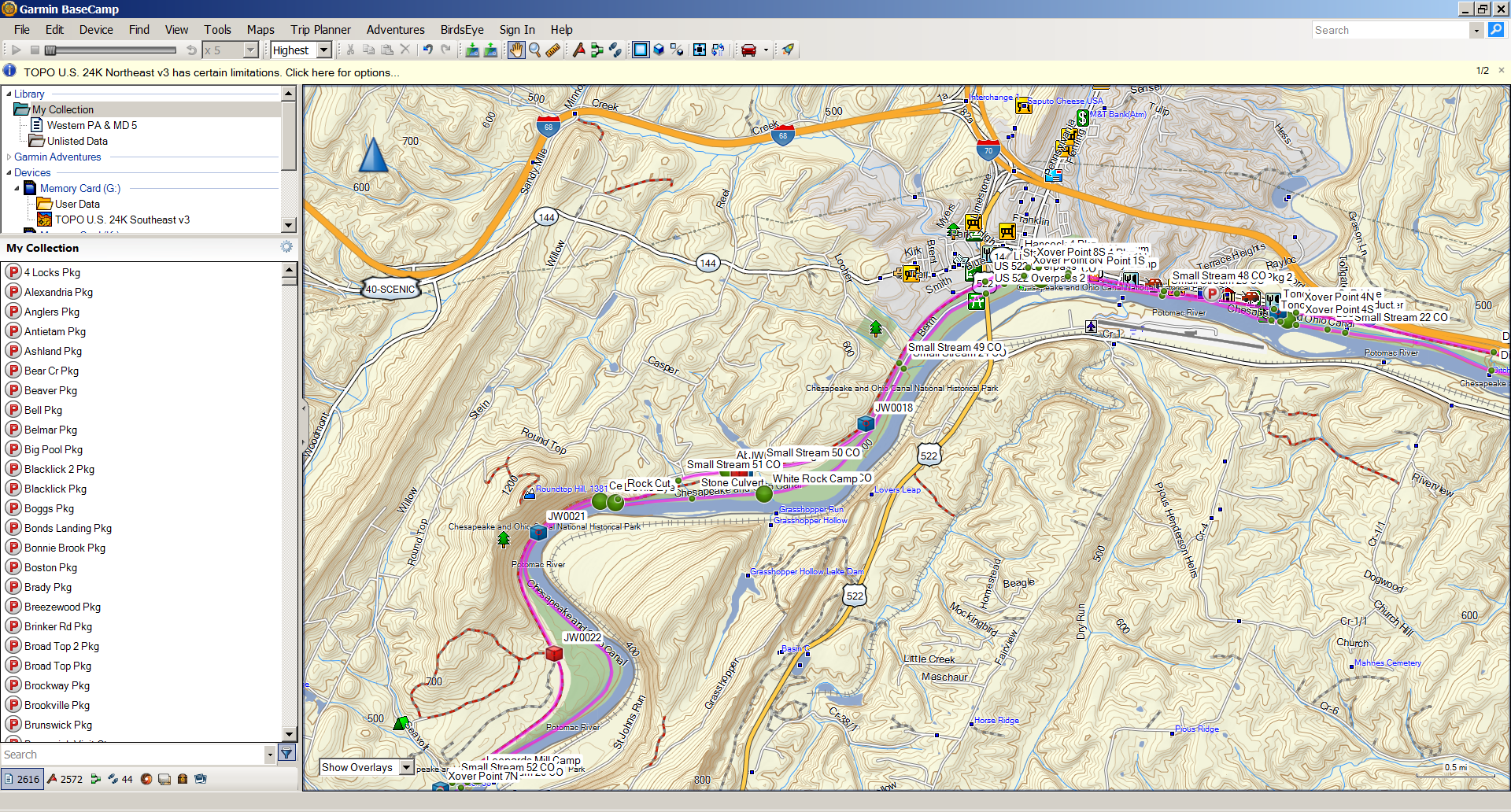Select the Zoom magnifier tool
Image resolution: width=1511 pixels, height=812 pixels.
pyautogui.click(x=535, y=50)
